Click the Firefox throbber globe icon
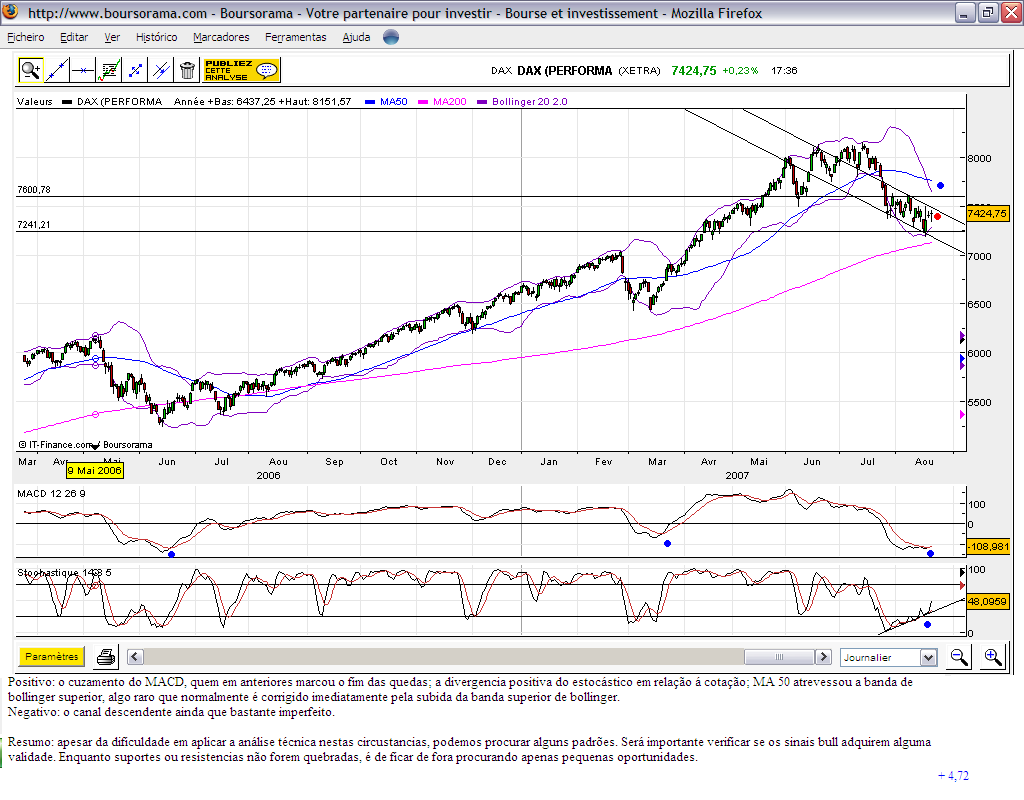The width and height of the screenshot is (1024, 800). 391,37
